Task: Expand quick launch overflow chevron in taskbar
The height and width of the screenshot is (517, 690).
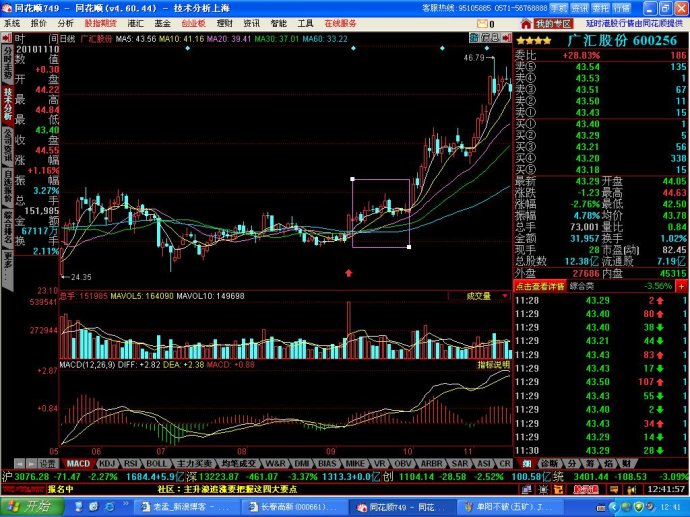Action: coord(125,503)
